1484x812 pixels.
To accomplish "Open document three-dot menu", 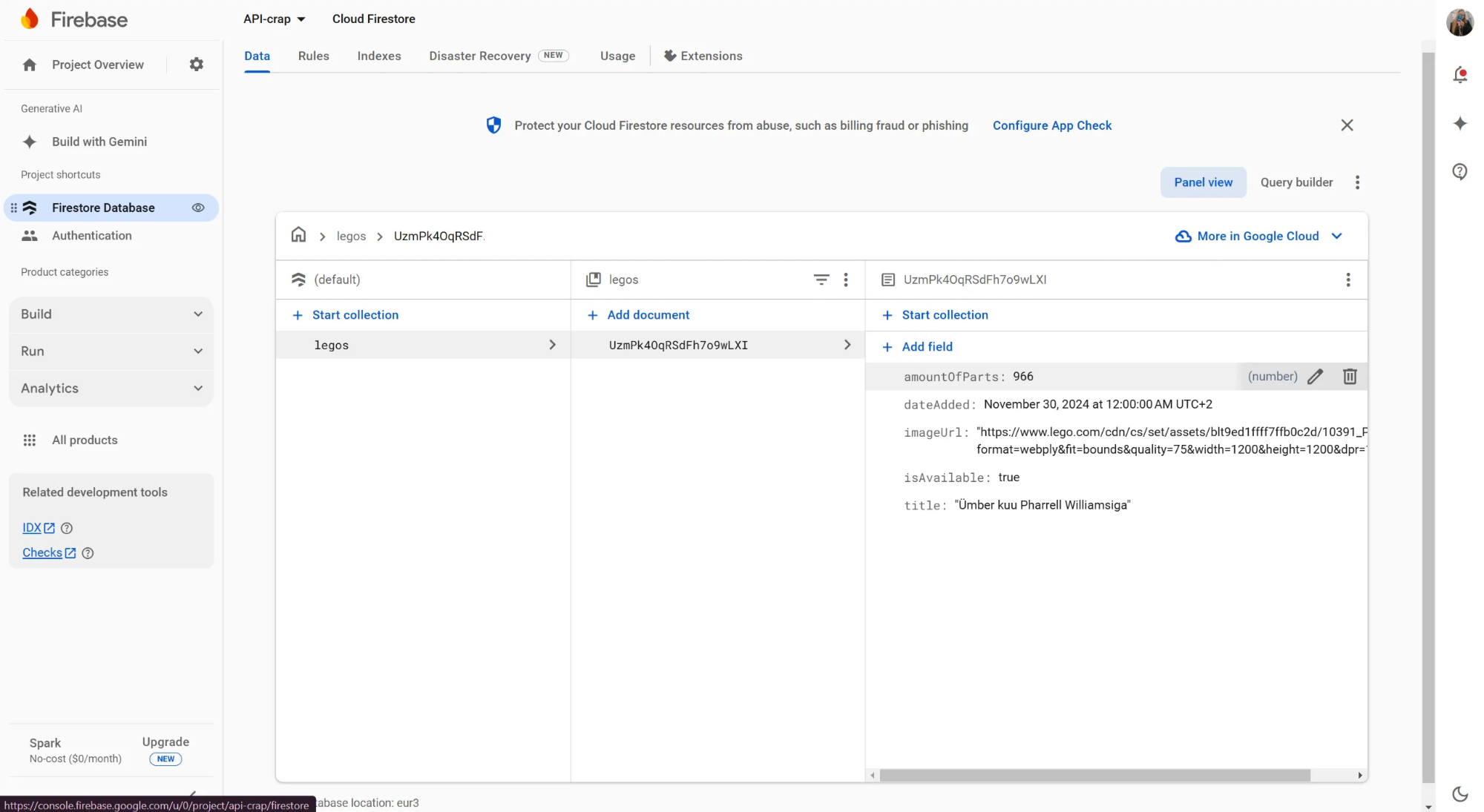I will tap(1347, 280).
